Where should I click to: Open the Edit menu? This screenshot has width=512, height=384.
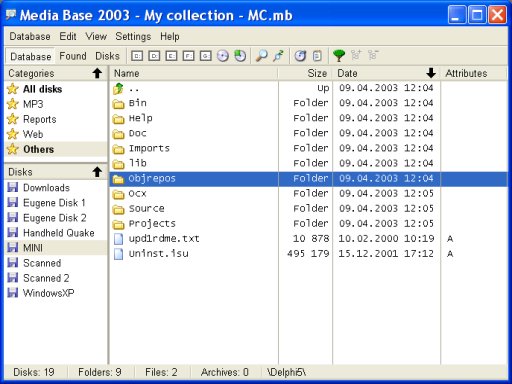[68, 36]
